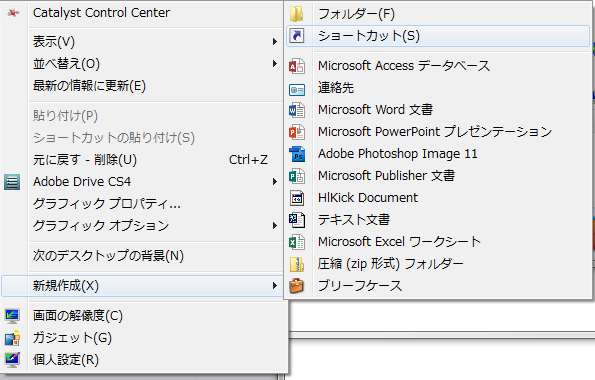This screenshot has width=595, height=380.
Task: Click the HlKick Document icon
Action: [x=297, y=198]
